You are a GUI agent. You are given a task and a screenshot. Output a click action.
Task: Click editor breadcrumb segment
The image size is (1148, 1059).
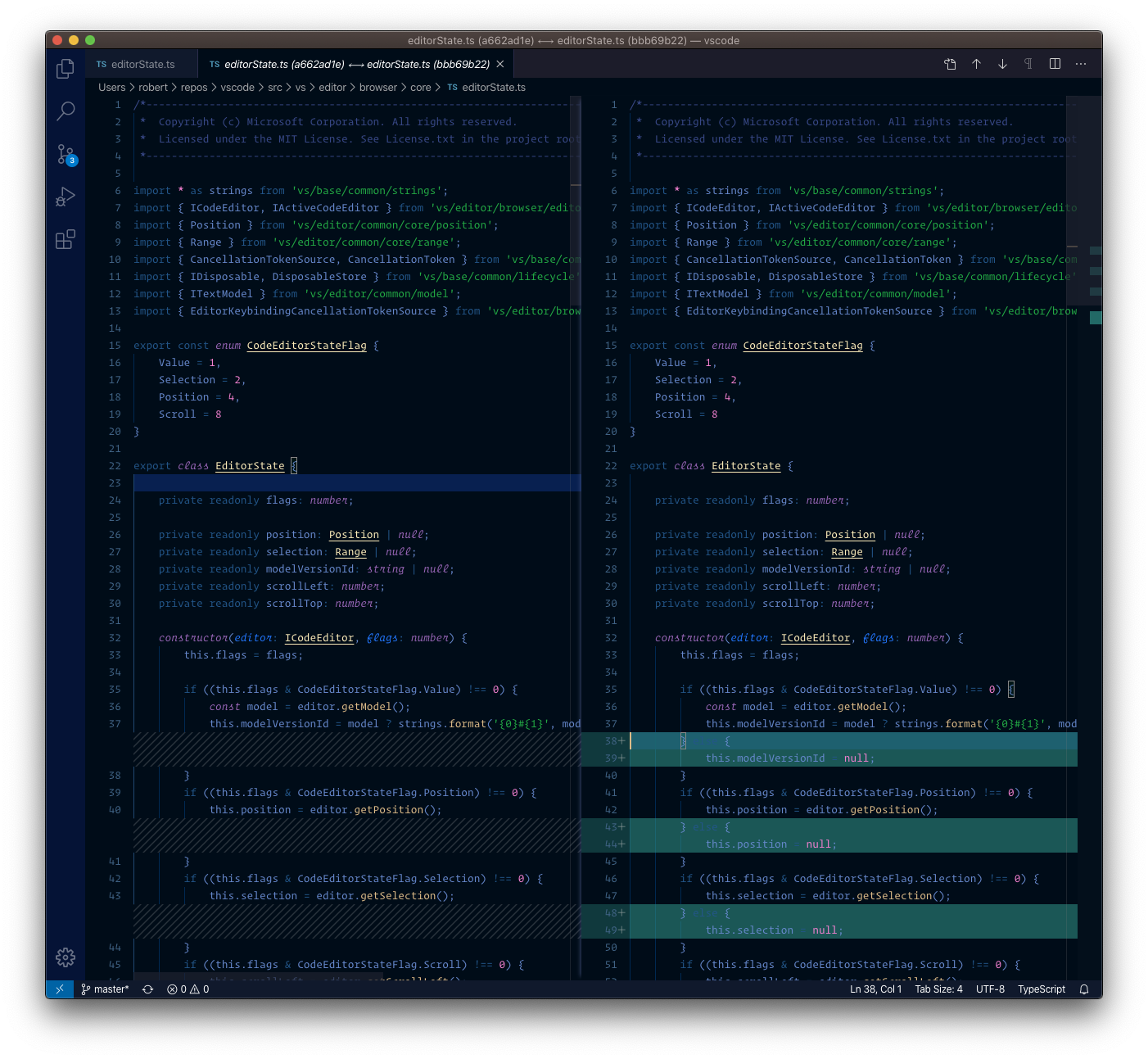332,88
